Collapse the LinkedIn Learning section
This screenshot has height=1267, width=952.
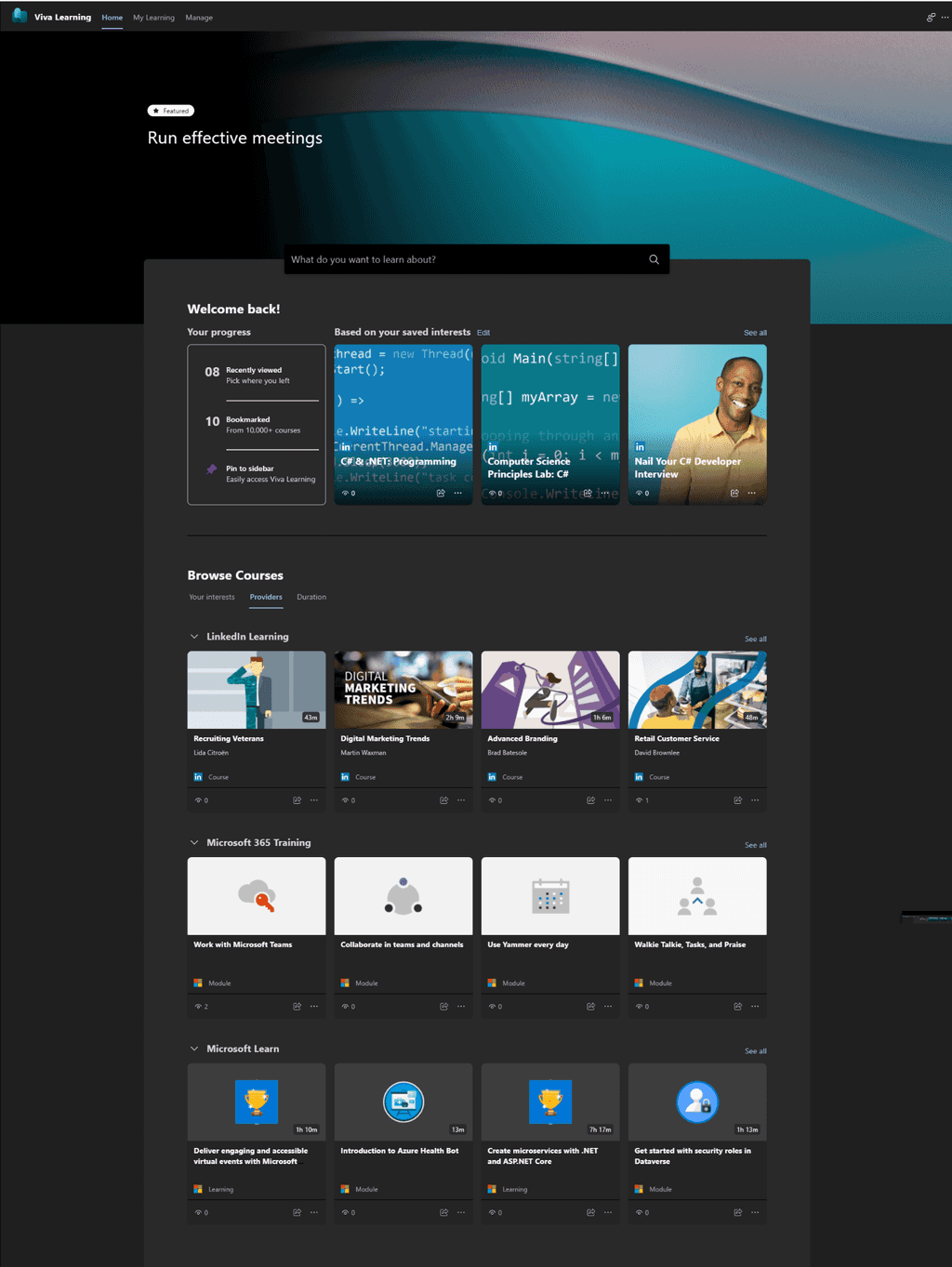[x=194, y=637]
